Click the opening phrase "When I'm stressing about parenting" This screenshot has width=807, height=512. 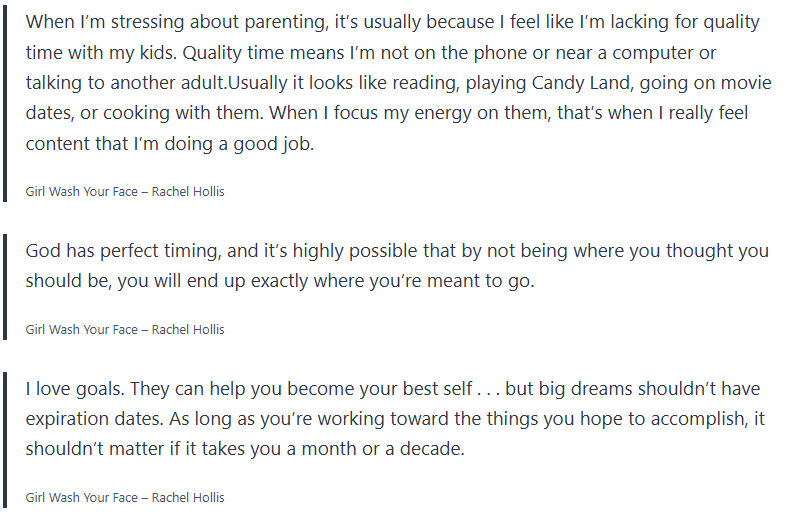click(165, 21)
